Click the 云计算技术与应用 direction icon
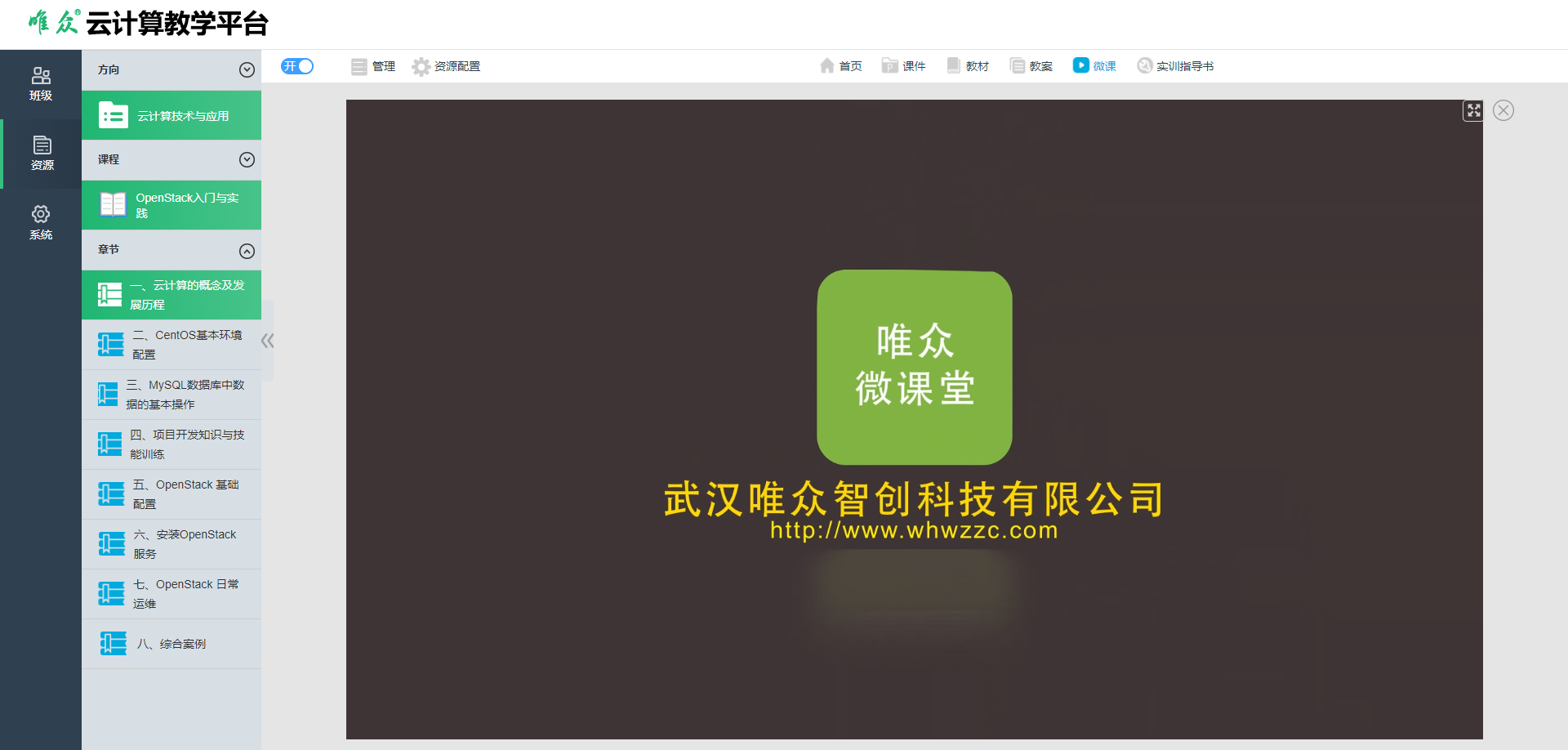 [x=113, y=115]
